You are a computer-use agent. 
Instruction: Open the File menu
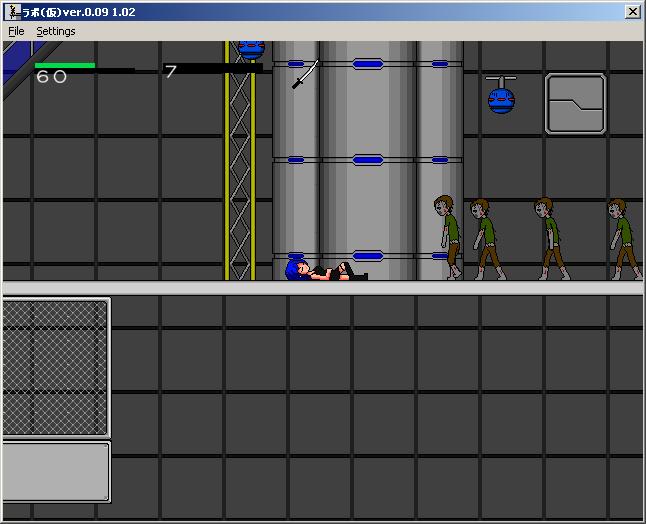16,31
